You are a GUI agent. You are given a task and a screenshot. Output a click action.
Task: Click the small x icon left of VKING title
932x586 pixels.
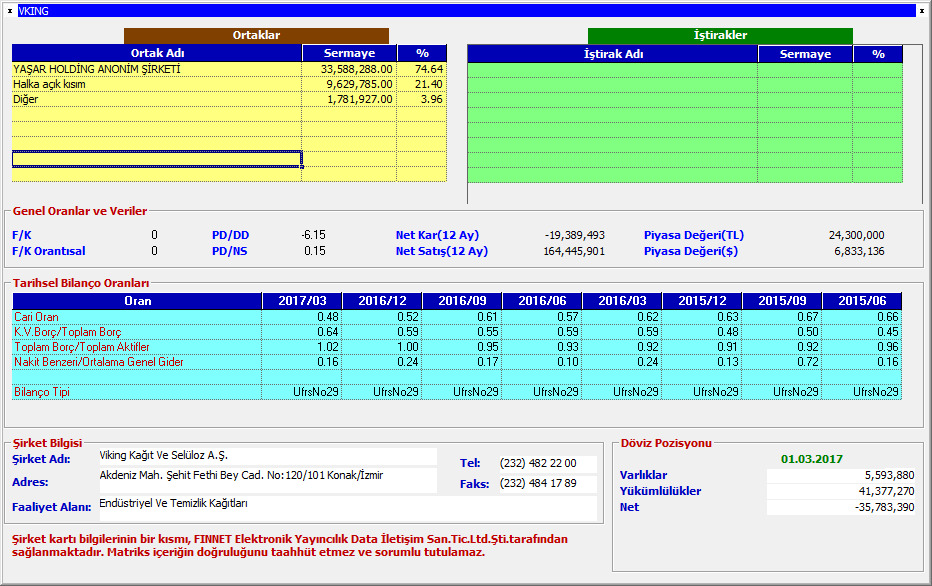[x=10, y=11]
